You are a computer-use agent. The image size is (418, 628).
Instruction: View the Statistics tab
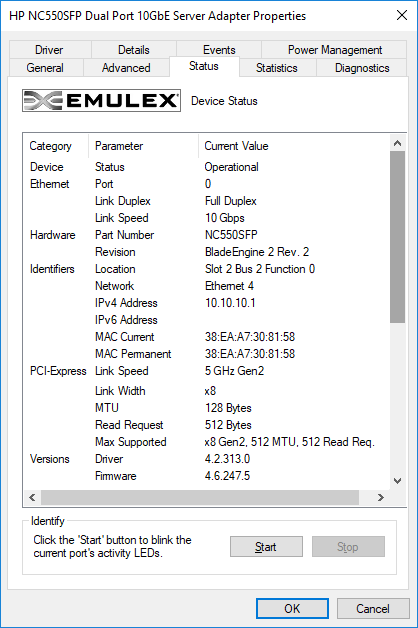pos(277,68)
